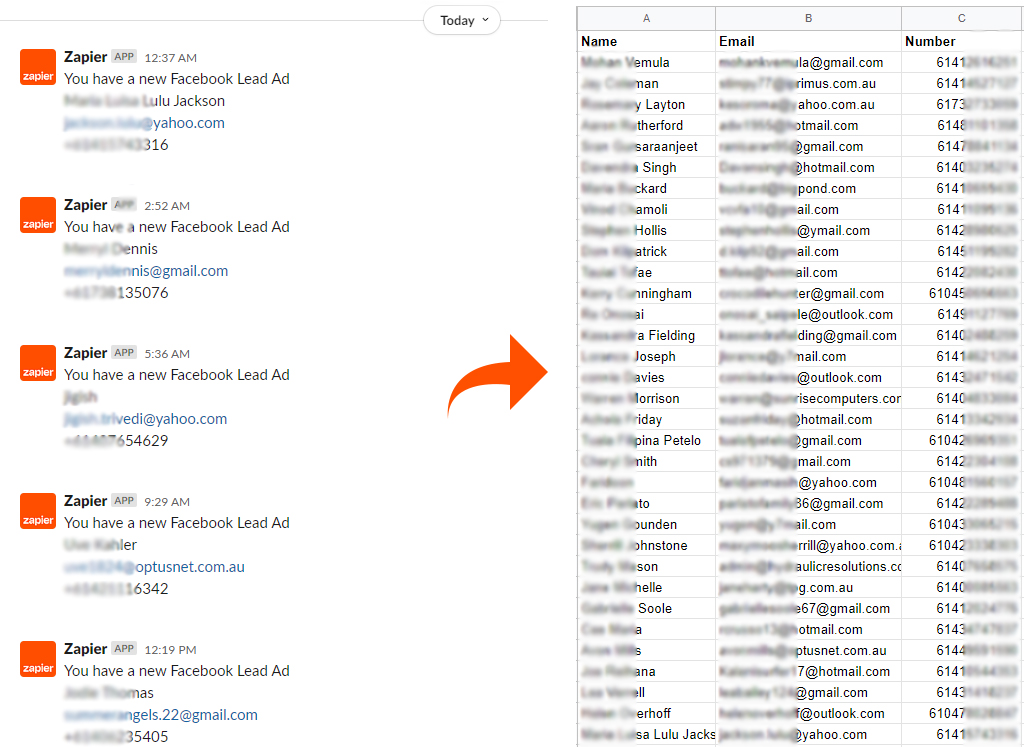Select the name cell ending in Petelo
The height and width of the screenshot is (747, 1024).
point(647,441)
